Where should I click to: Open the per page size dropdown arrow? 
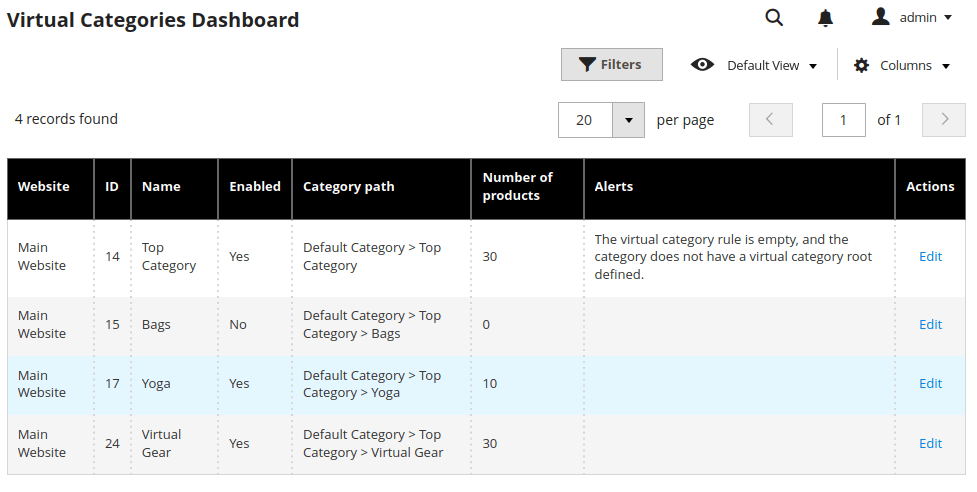(x=628, y=120)
